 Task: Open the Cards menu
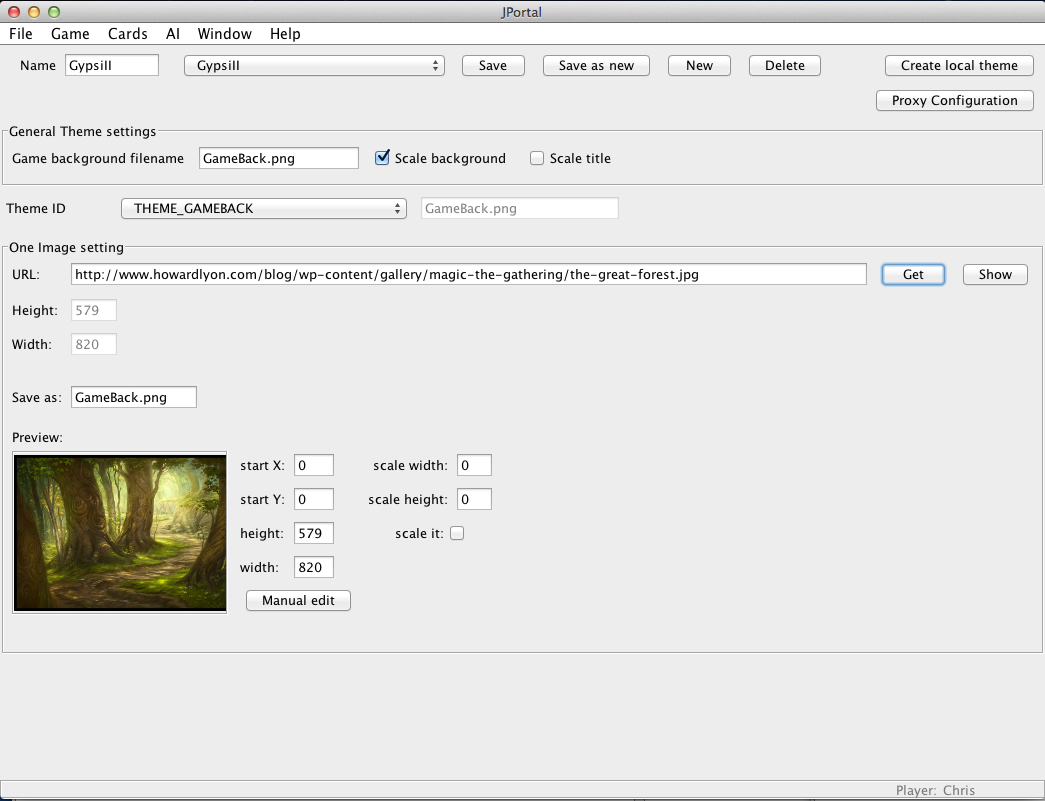click(x=128, y=34)
